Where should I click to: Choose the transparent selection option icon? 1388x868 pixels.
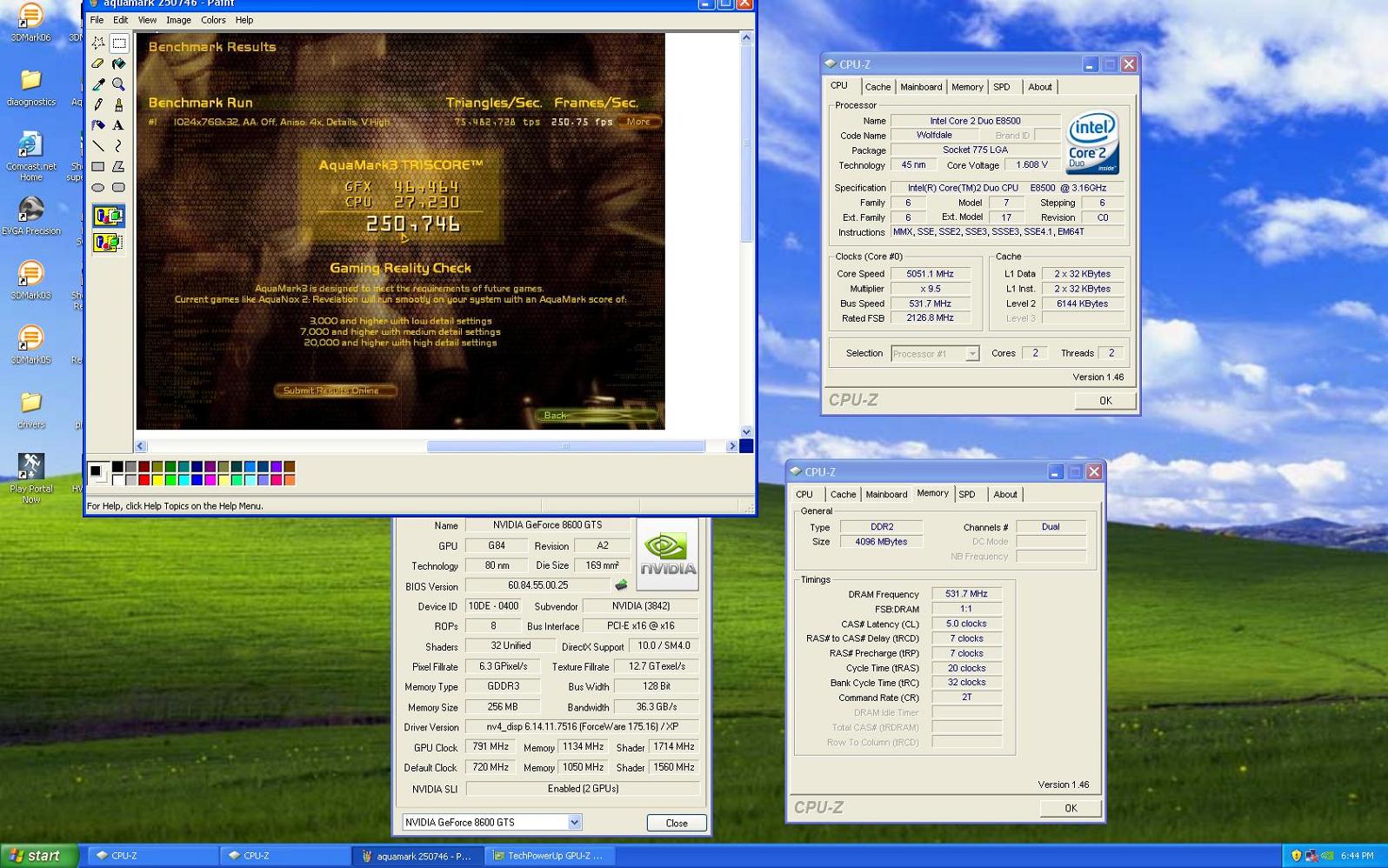click(x=109, y=242)
